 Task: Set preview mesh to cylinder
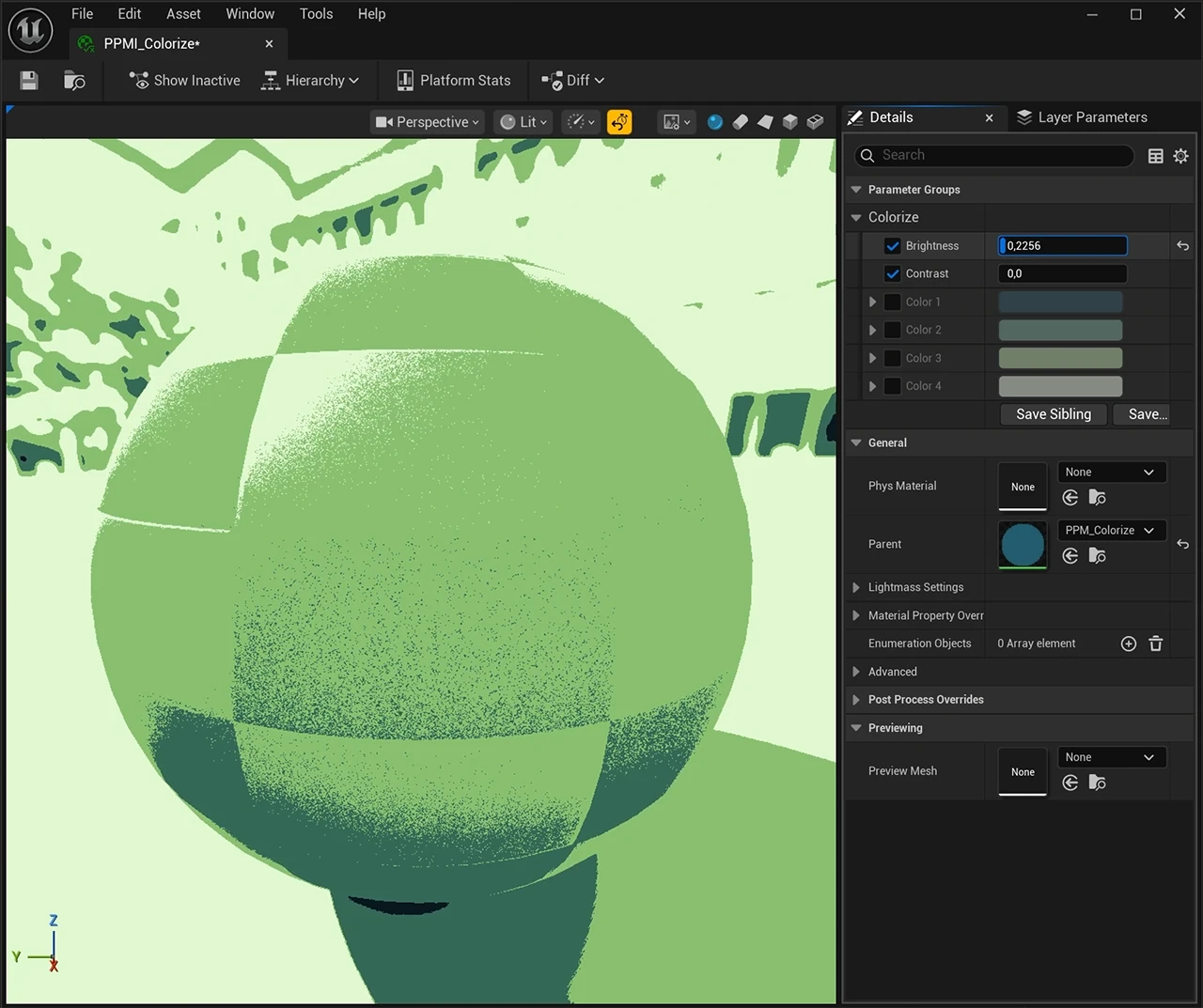point(741,122)
